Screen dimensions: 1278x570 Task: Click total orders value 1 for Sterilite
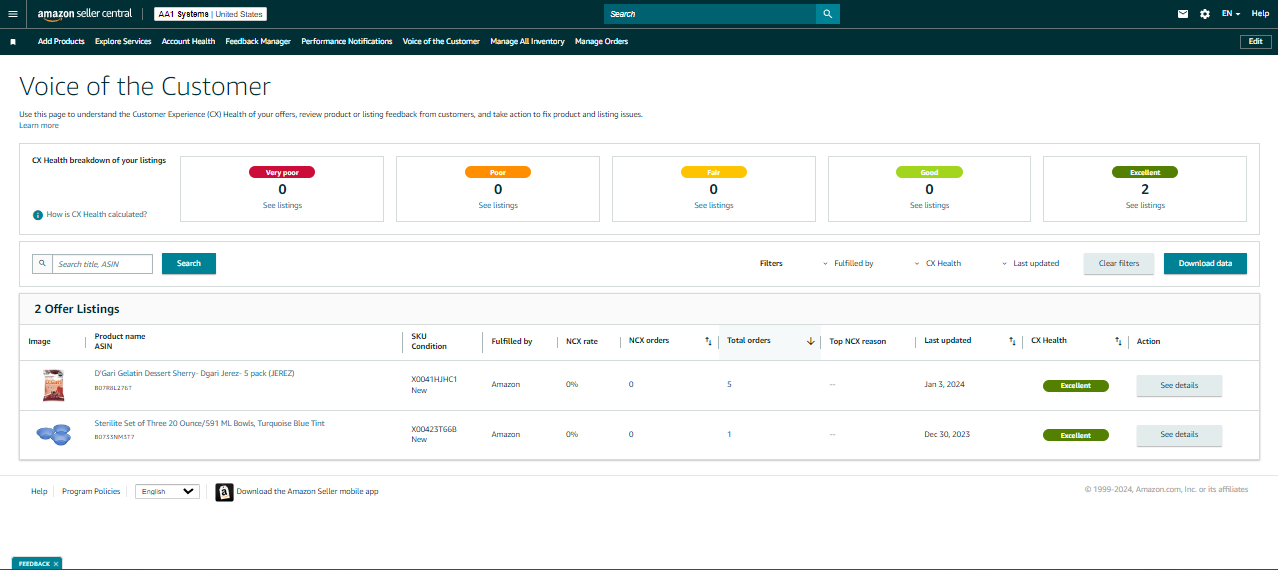click(729, 435)
